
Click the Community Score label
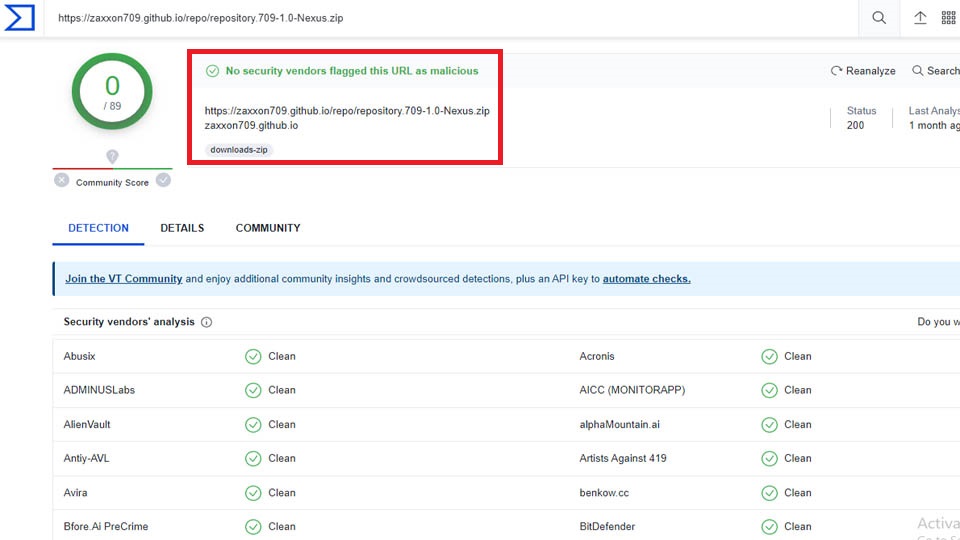point(112,182)
